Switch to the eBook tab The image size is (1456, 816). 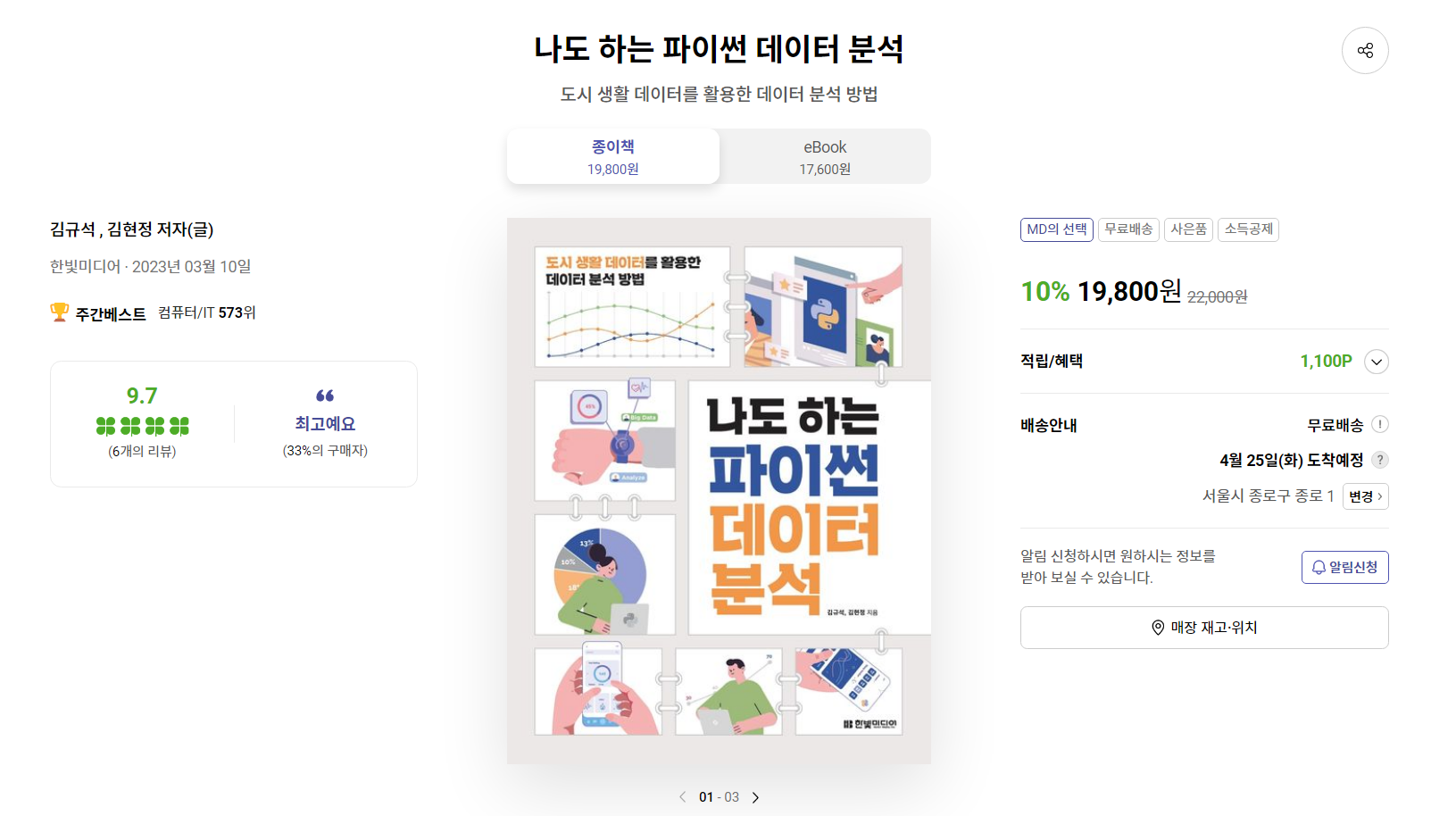coord(825,156)
